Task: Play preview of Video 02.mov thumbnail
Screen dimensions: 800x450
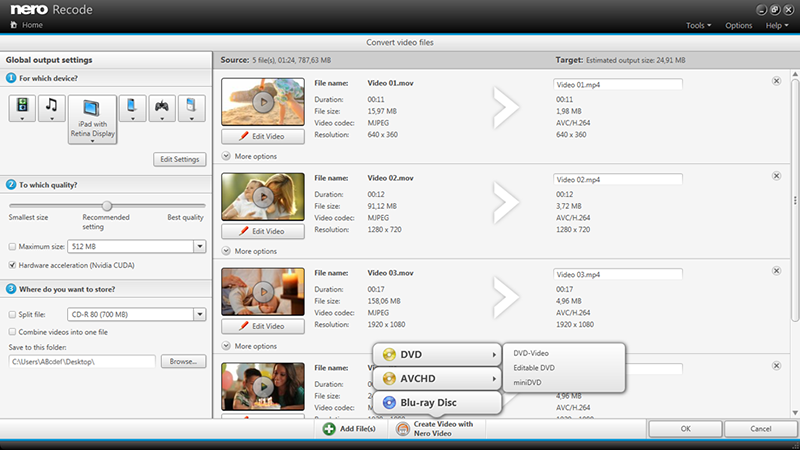Action: (263, 197)
